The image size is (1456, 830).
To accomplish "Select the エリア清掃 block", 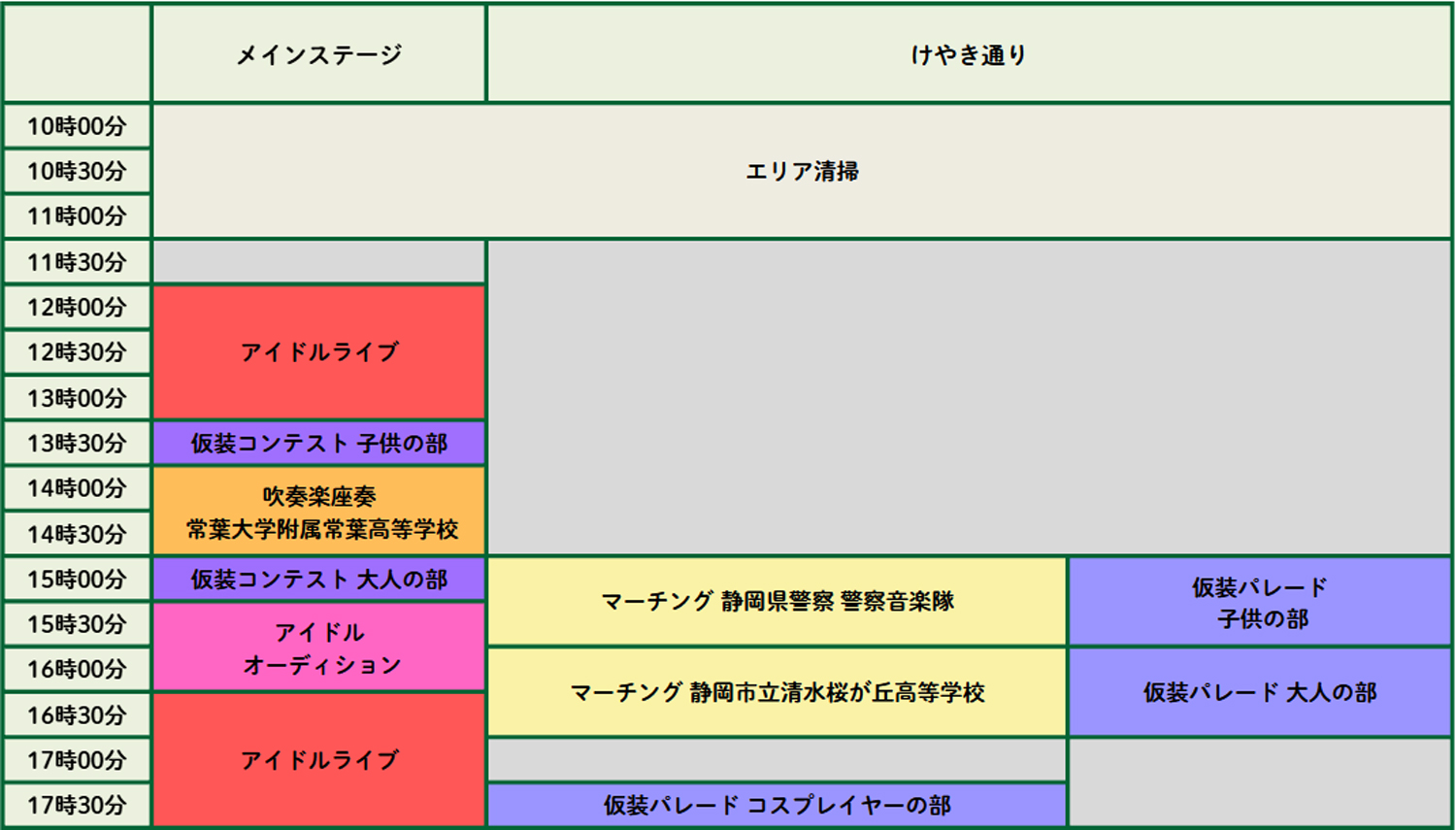I will tap(802, 172).
